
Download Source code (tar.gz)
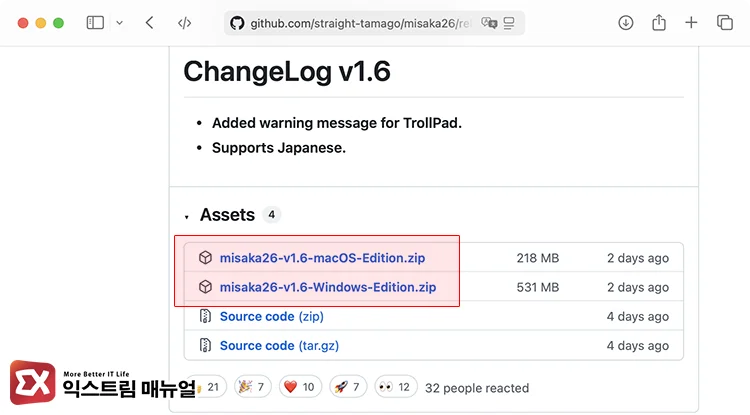pyautogui.click(x=278, y=346)
